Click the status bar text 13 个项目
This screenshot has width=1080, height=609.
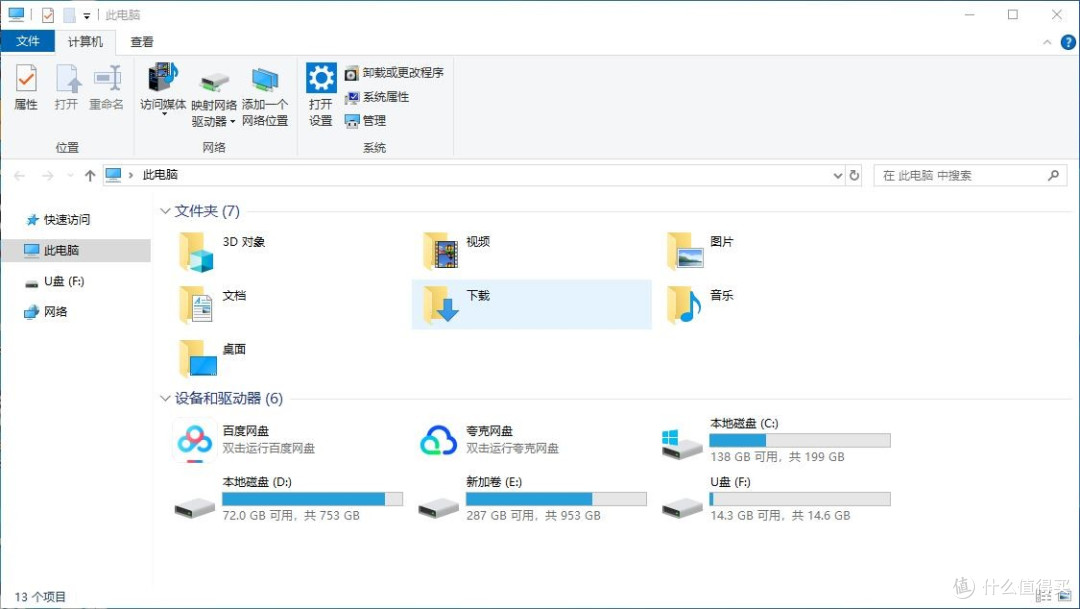[x=40, y=597]
